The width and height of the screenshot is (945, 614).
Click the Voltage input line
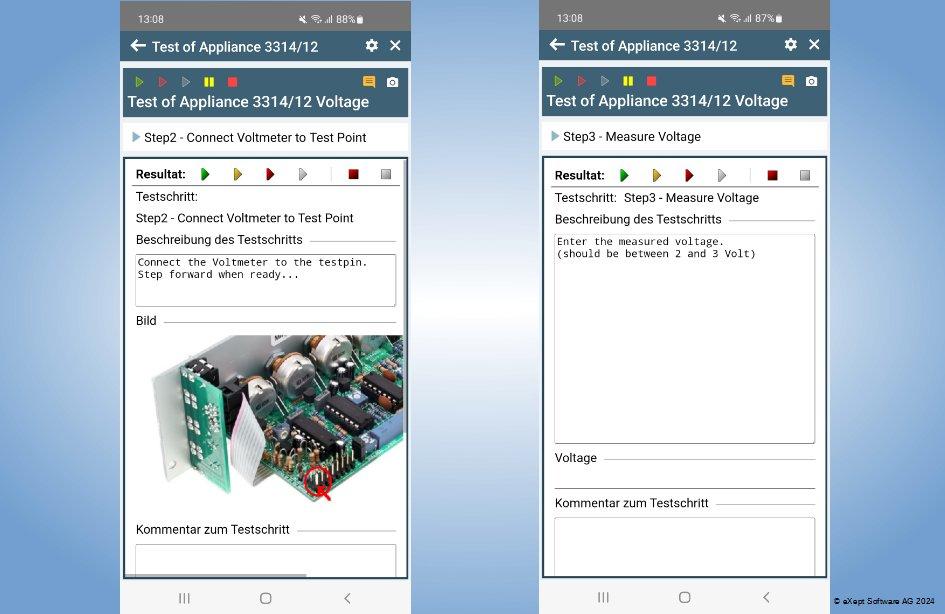684,478
